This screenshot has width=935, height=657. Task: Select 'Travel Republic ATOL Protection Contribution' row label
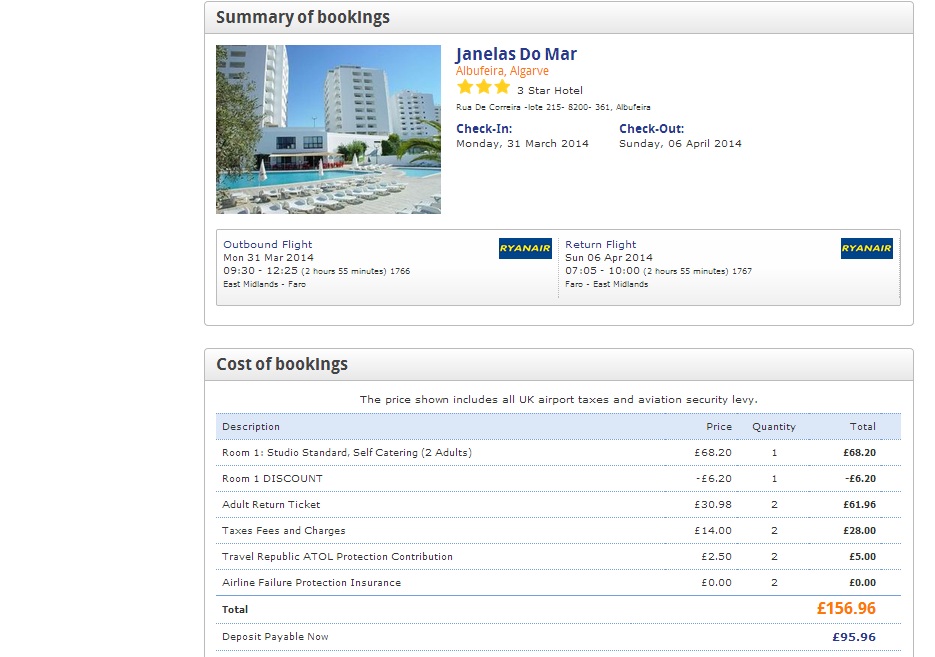337,557
